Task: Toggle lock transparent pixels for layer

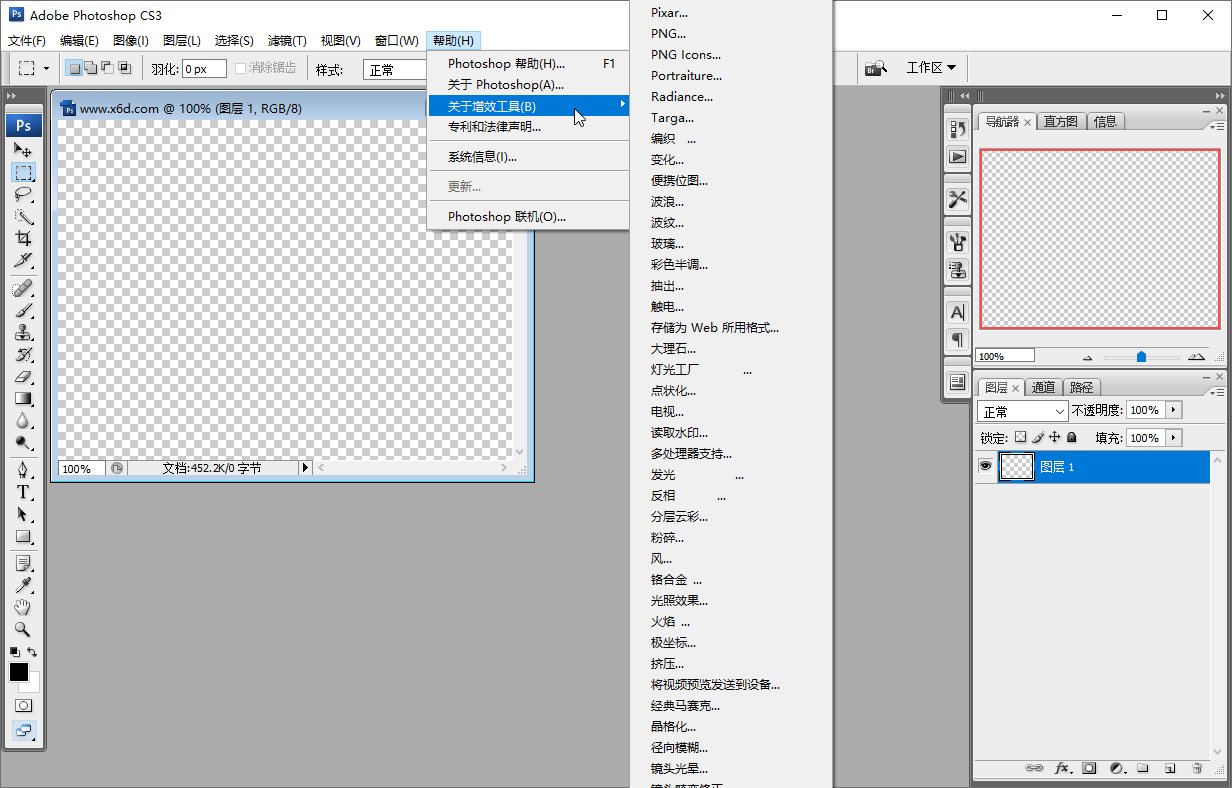Action: pyautogui.click(x=1020, y=438)
